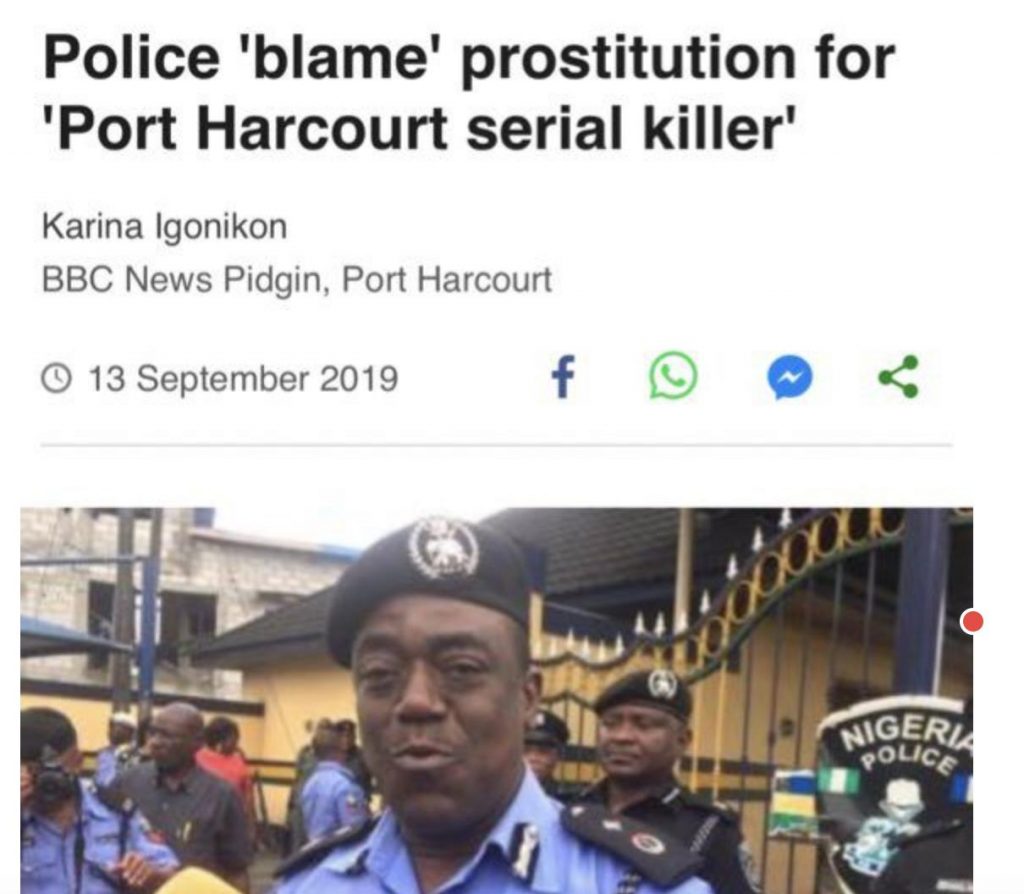
Task: Share the article on Facebook
Action: tap(563, 377)
